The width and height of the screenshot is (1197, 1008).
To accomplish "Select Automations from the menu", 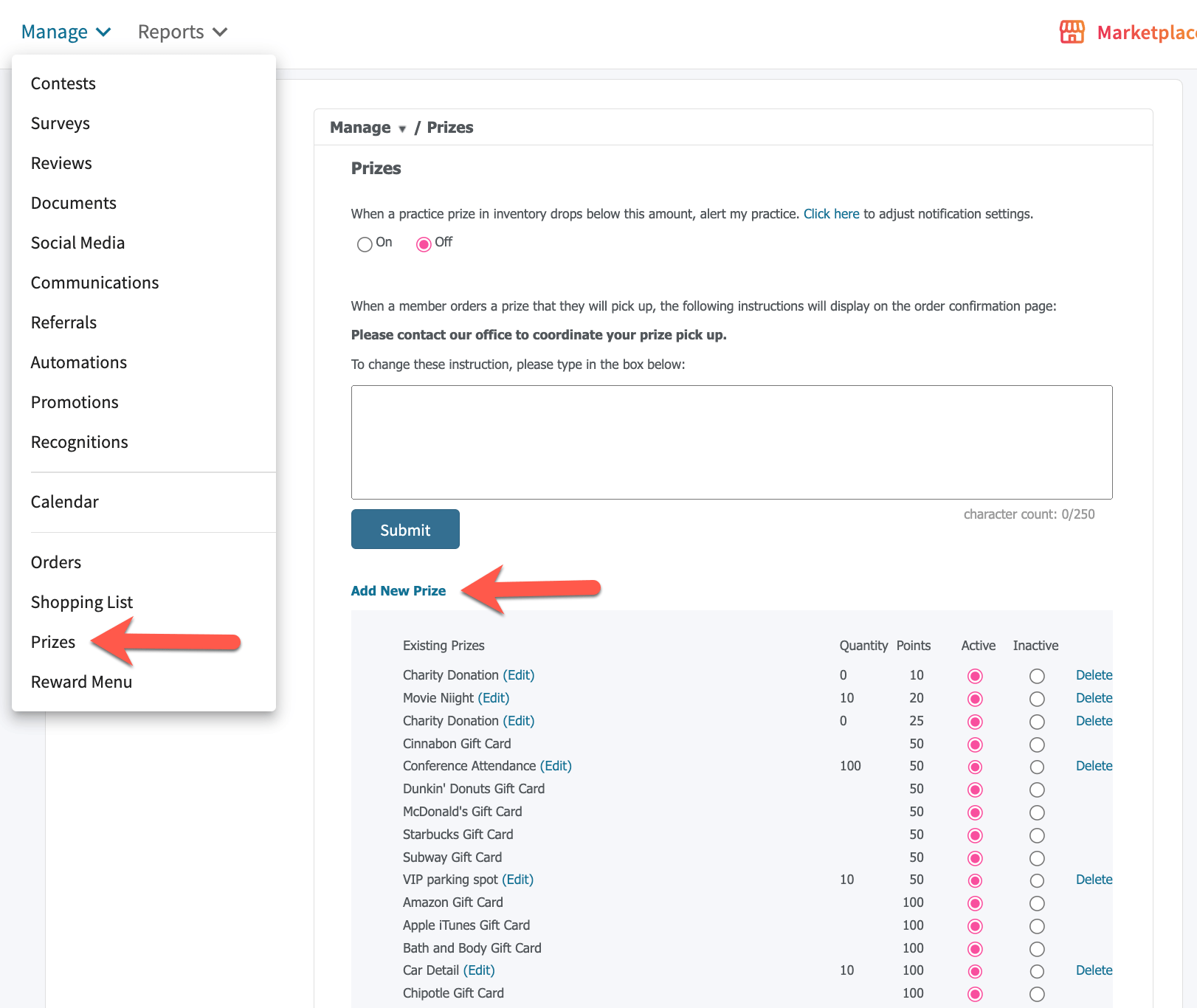I will coord(79,362).
